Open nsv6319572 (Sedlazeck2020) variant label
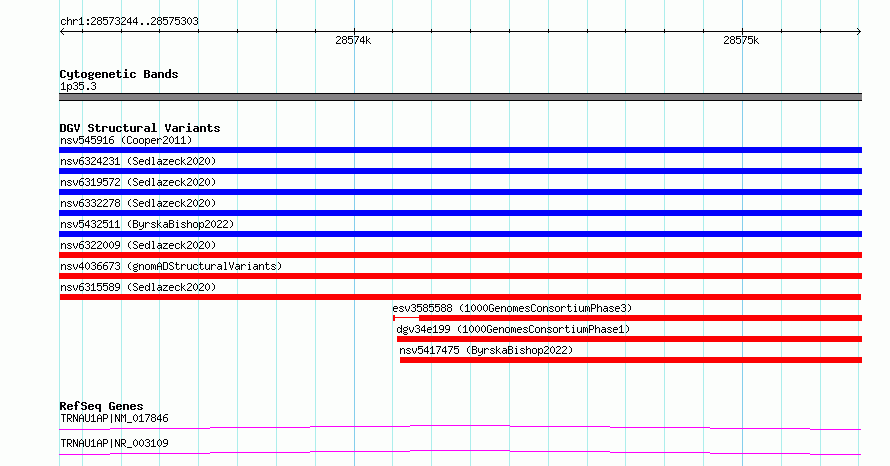Viewport: 890px width, 466px height. tap(138, 182)
